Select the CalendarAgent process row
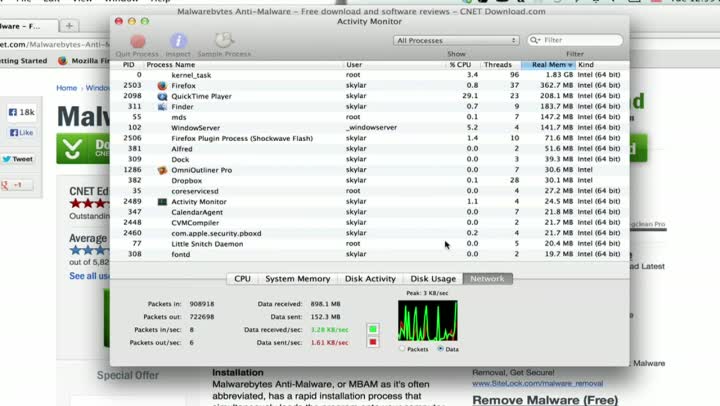720x406 pixels. click(370, 212)
